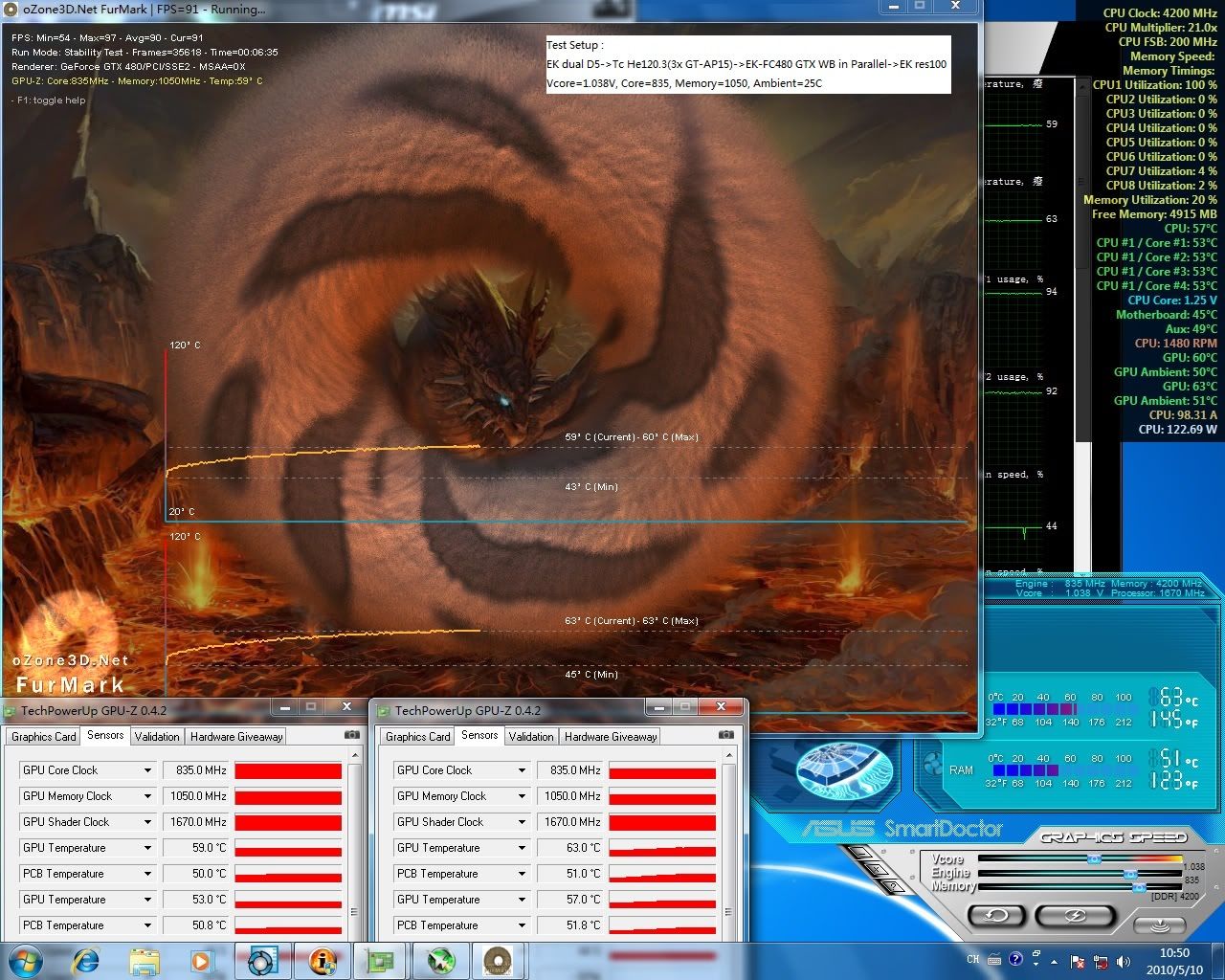
Task: Click the Action Center flag tray icon
Action: tap(1079, 960)
